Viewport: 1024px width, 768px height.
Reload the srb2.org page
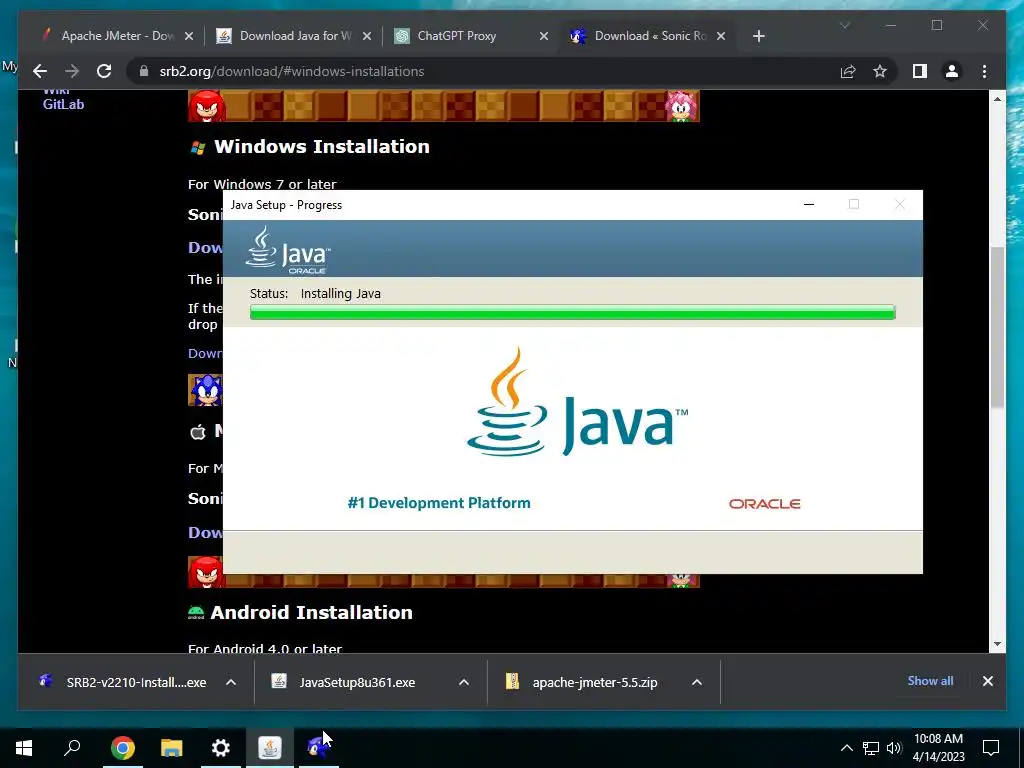(104, 71)
